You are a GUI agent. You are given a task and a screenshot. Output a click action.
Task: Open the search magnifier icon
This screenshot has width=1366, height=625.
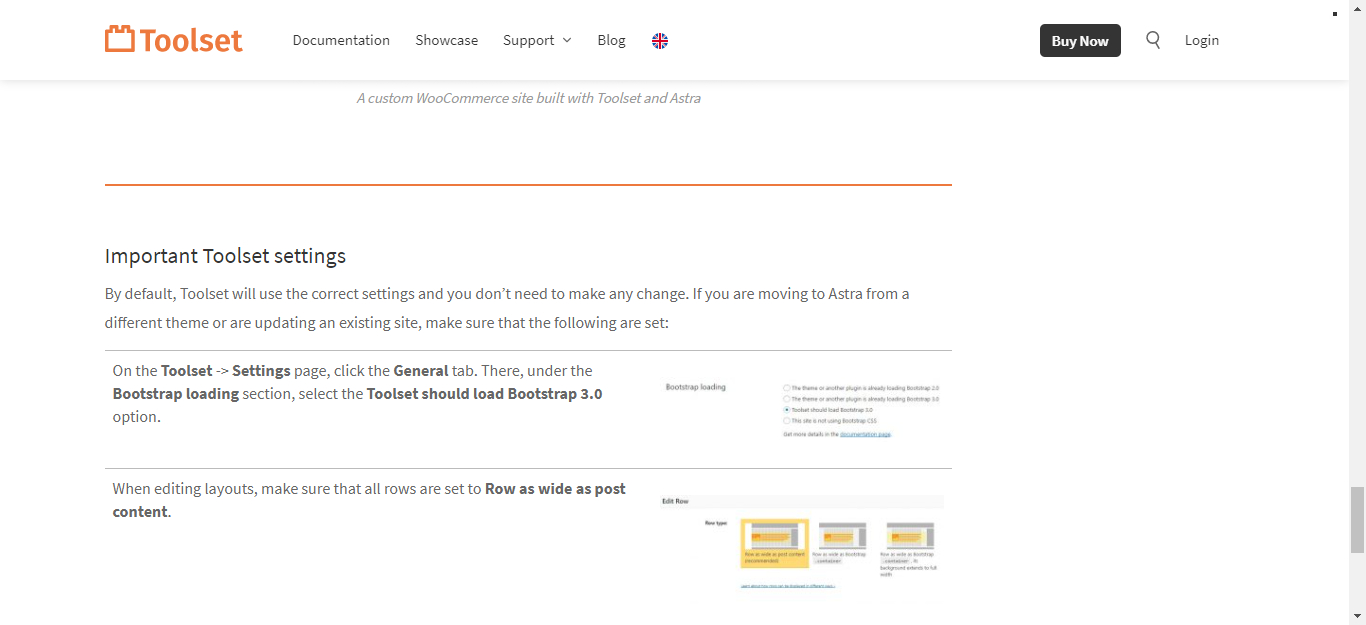1153,40
